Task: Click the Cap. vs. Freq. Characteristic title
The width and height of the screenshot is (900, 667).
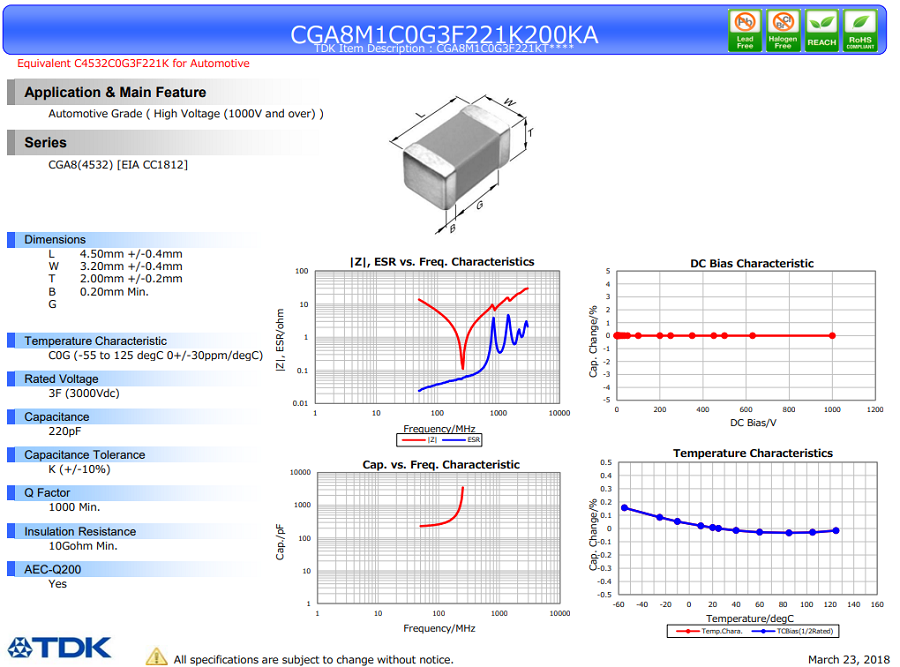Action: tap(441, 464)
